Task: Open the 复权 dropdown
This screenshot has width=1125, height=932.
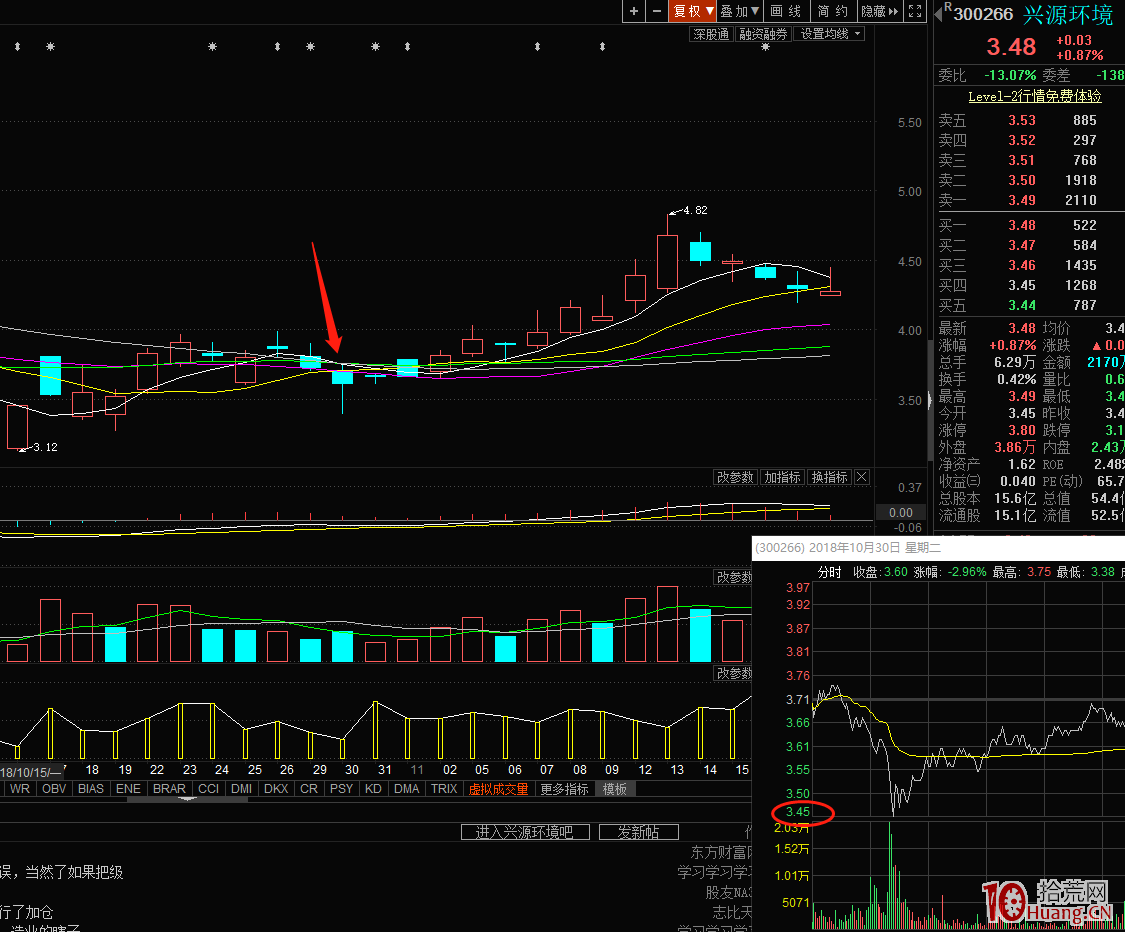Action: coord(692,11)
